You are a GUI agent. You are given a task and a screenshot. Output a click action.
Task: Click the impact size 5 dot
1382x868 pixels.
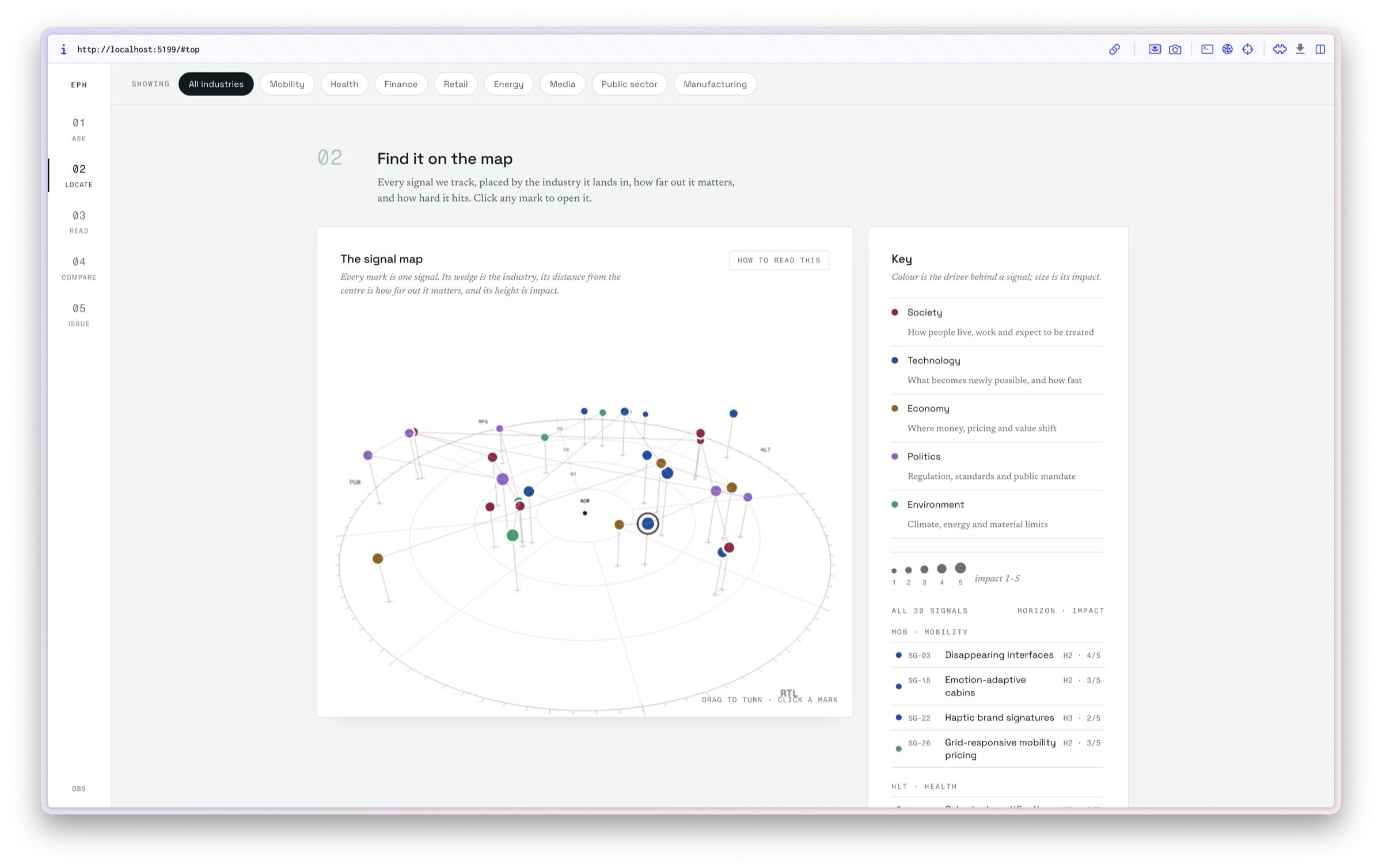tap(960, 568)
